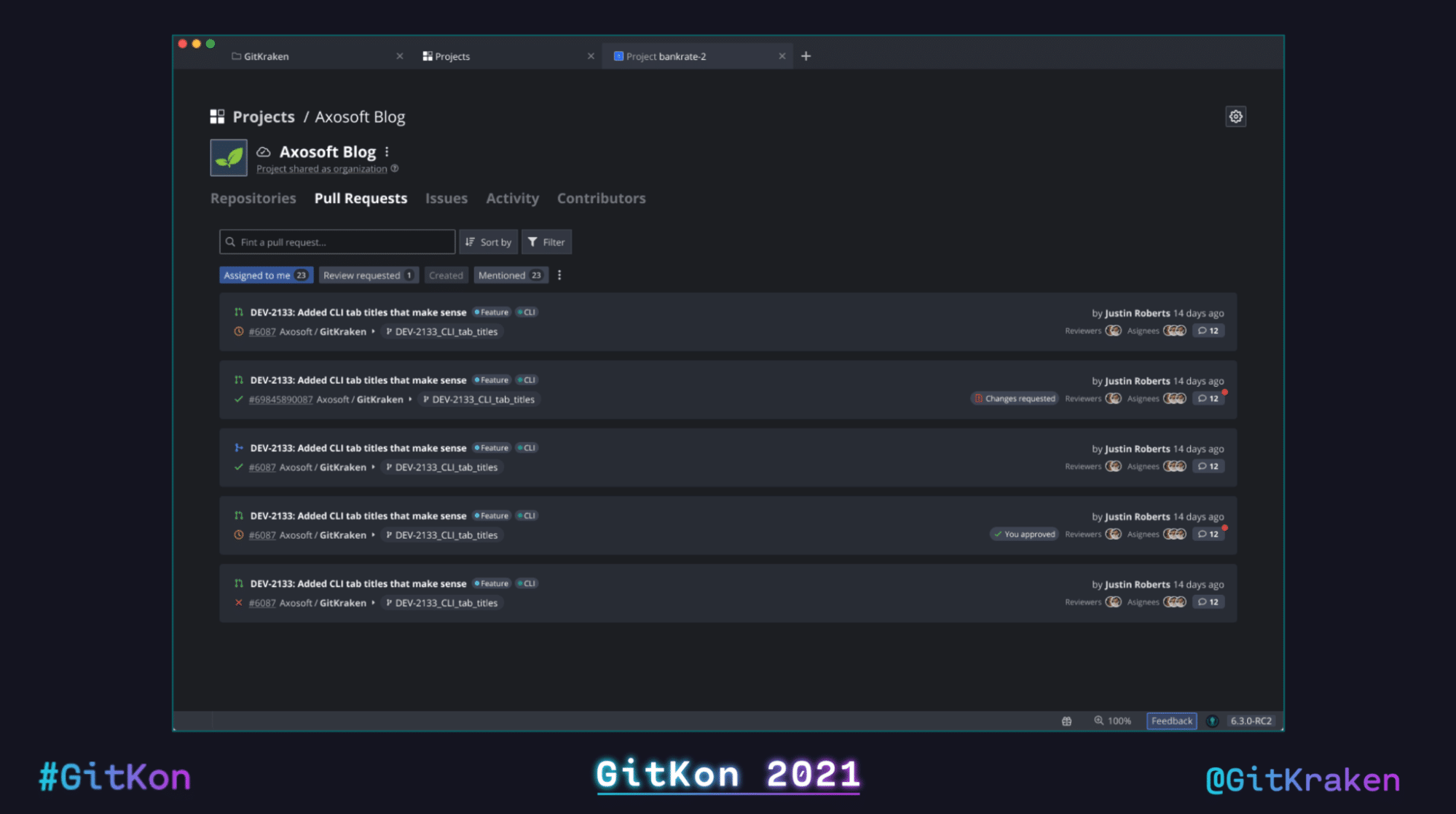Open more options next to the Mentioned chip

pyautogui.click(x=559, y=275)
